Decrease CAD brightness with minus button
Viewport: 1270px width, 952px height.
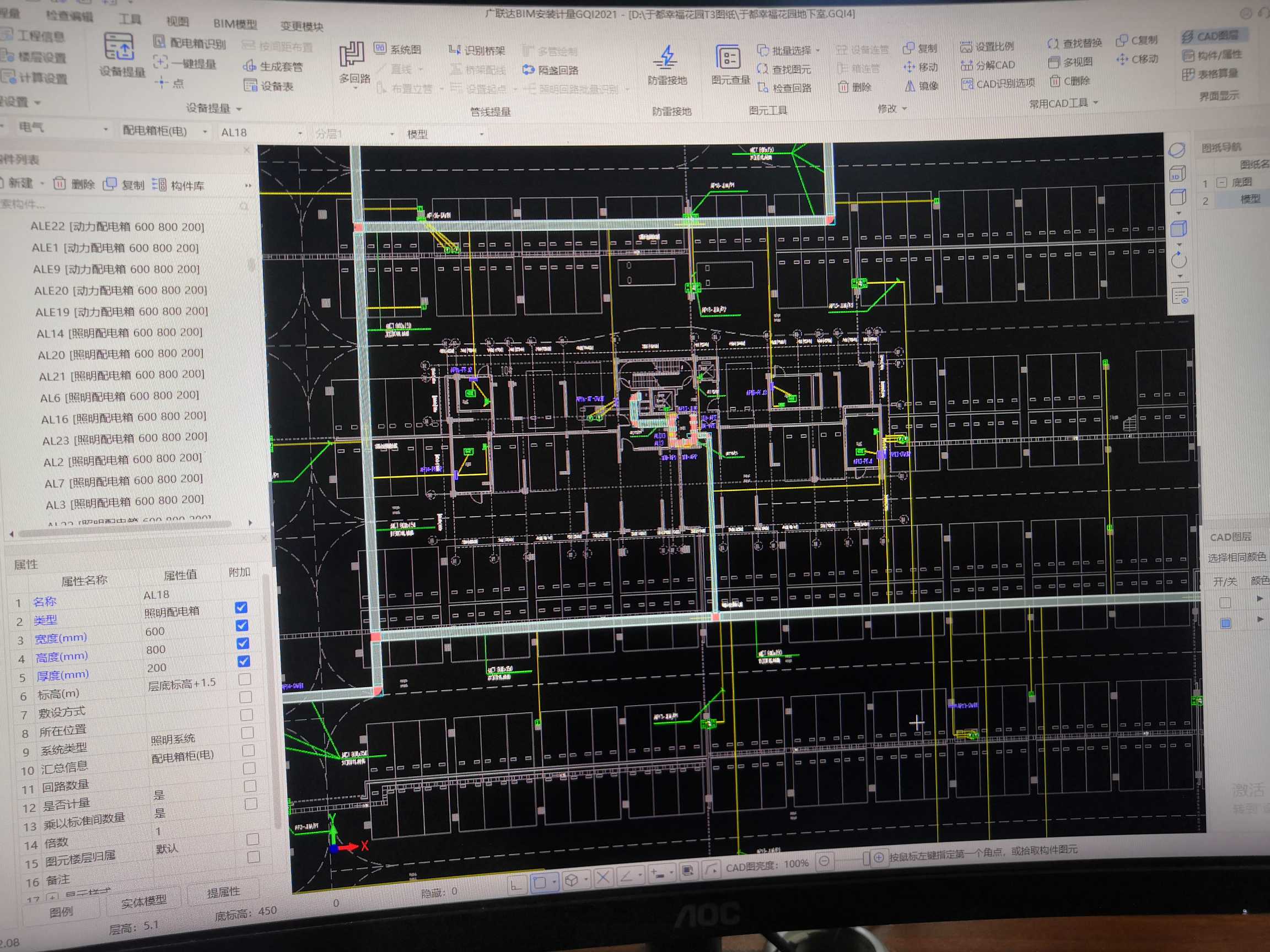(825, 861)
